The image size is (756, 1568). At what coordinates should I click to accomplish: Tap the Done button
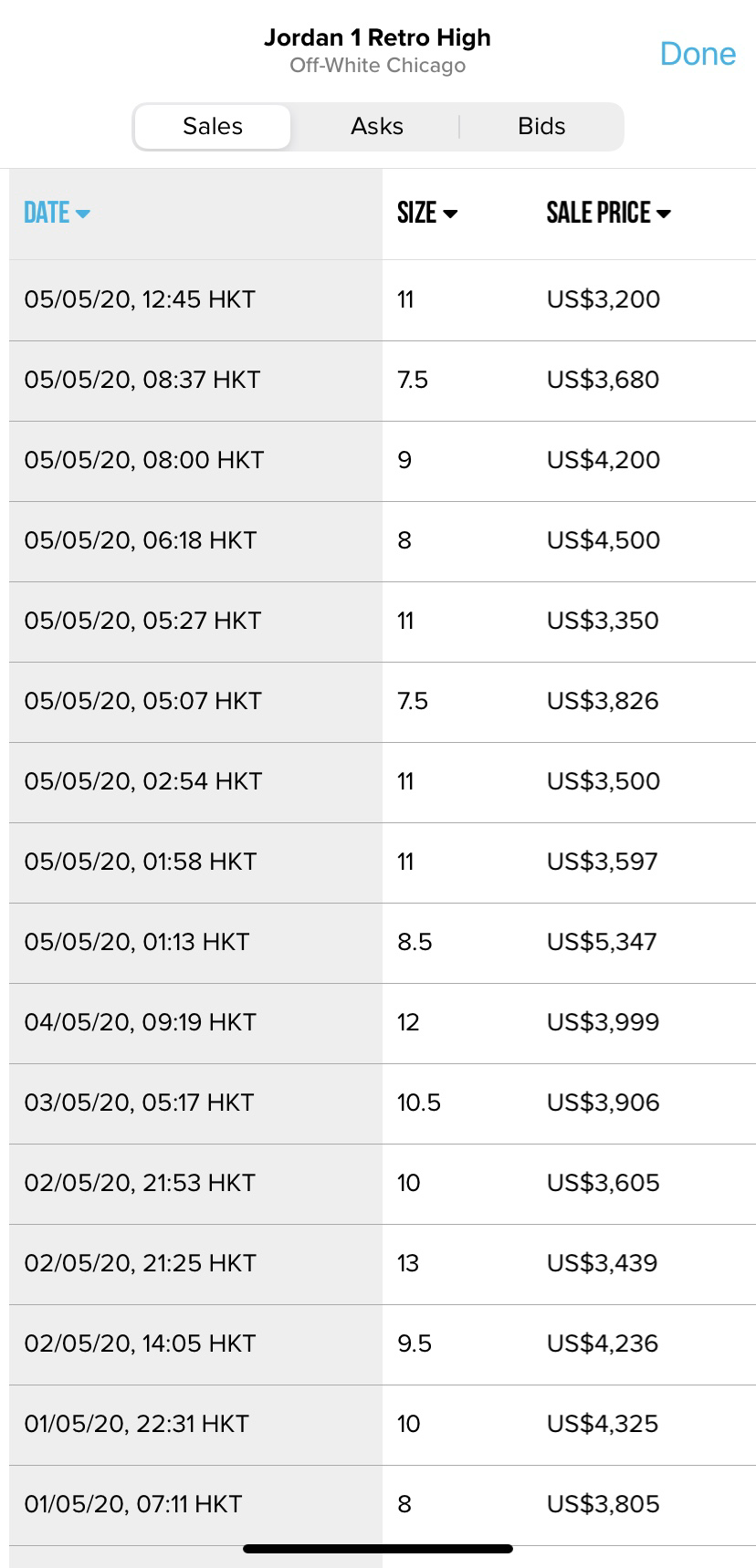pyautogui.click(x=698, y=54)
